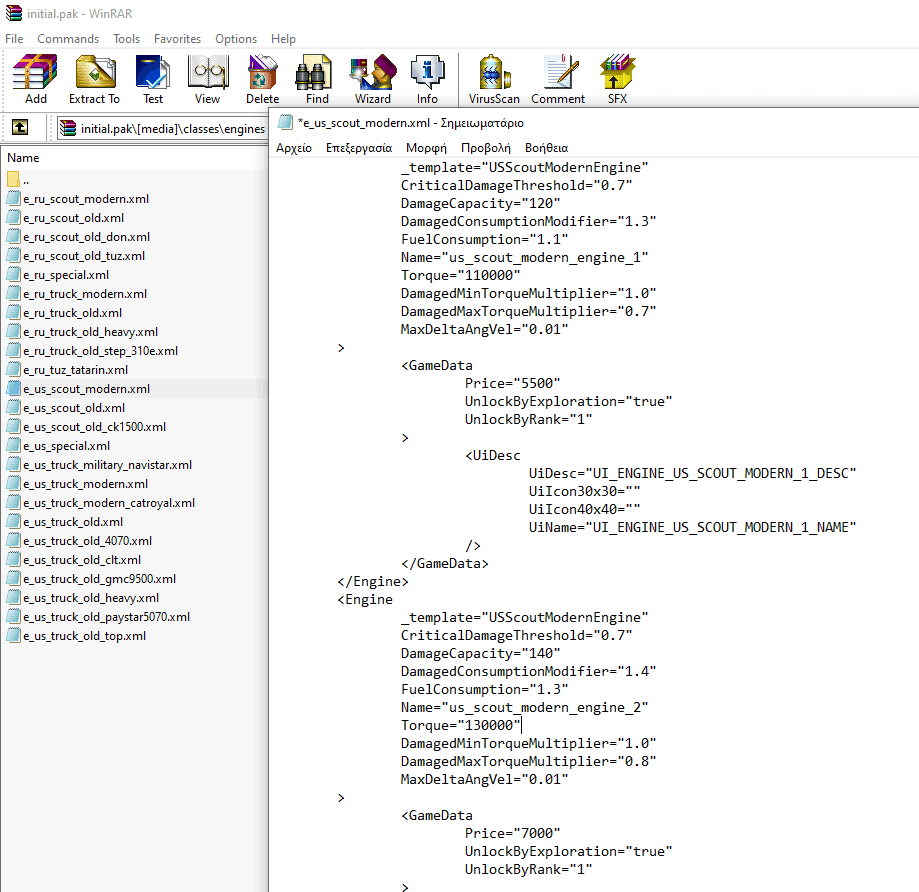The image size is (919, 892).
Task: Go up one folder level button
Action: click(x=19, y=127)
